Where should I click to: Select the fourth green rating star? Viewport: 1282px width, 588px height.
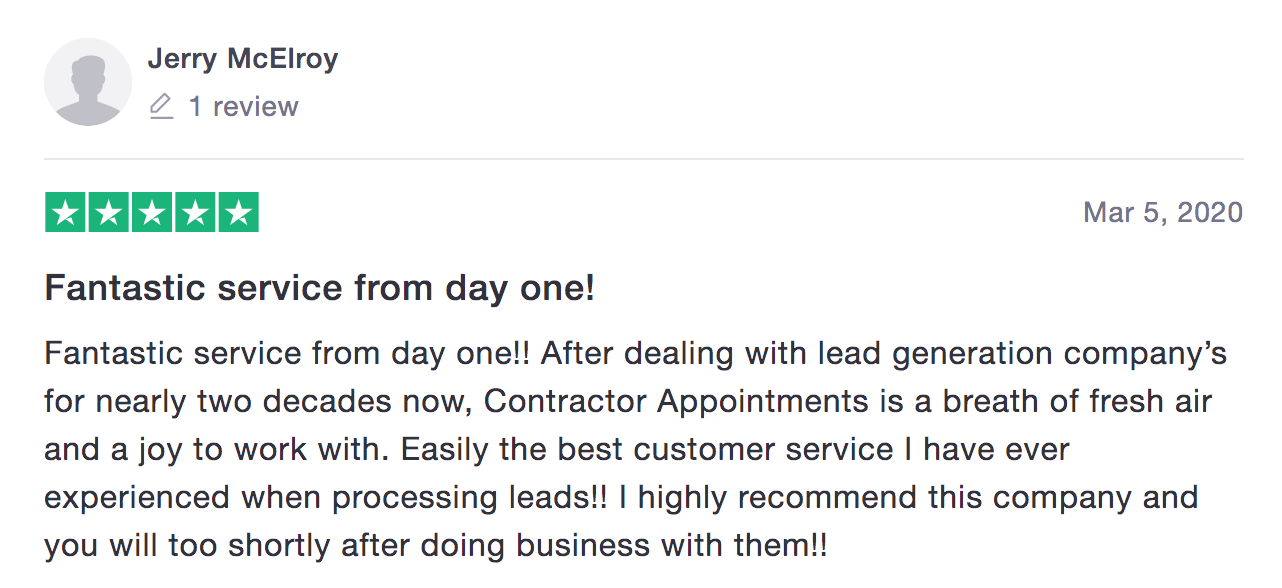[x=195, y=212]
